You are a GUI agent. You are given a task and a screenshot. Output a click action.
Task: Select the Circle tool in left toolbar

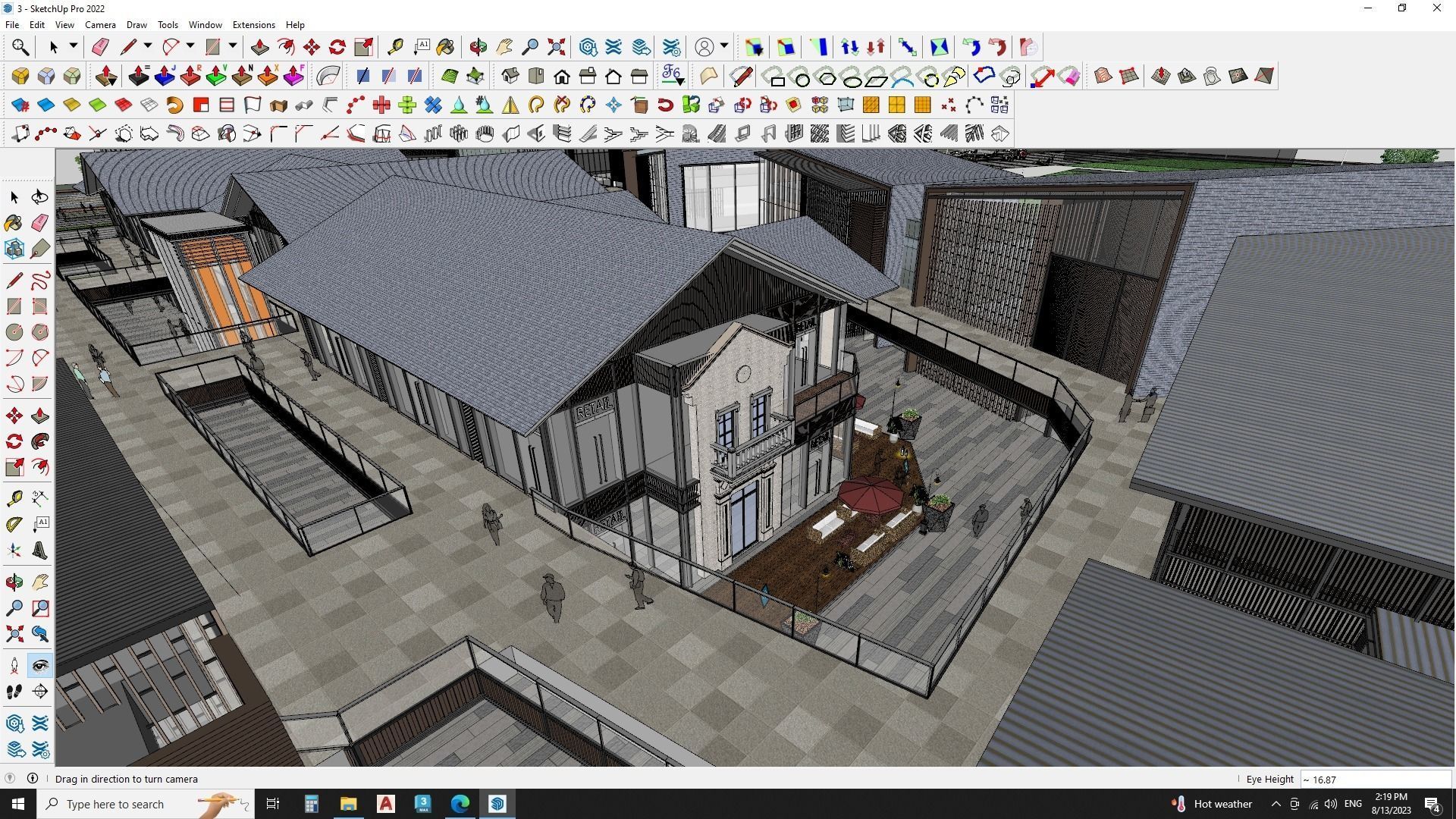[x=14, y=332]
